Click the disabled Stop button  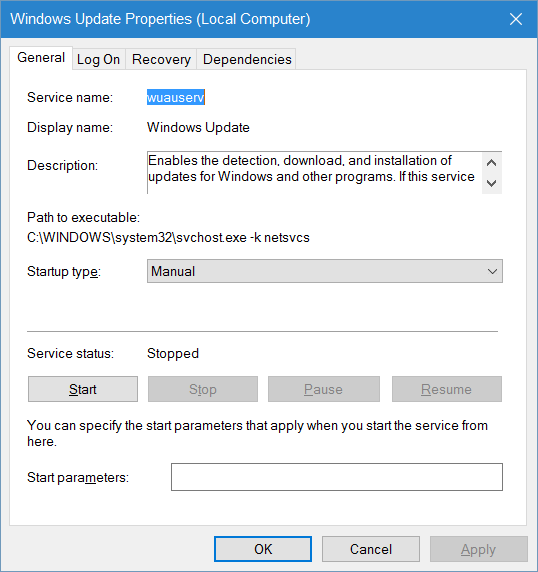[x=203, y=389]
